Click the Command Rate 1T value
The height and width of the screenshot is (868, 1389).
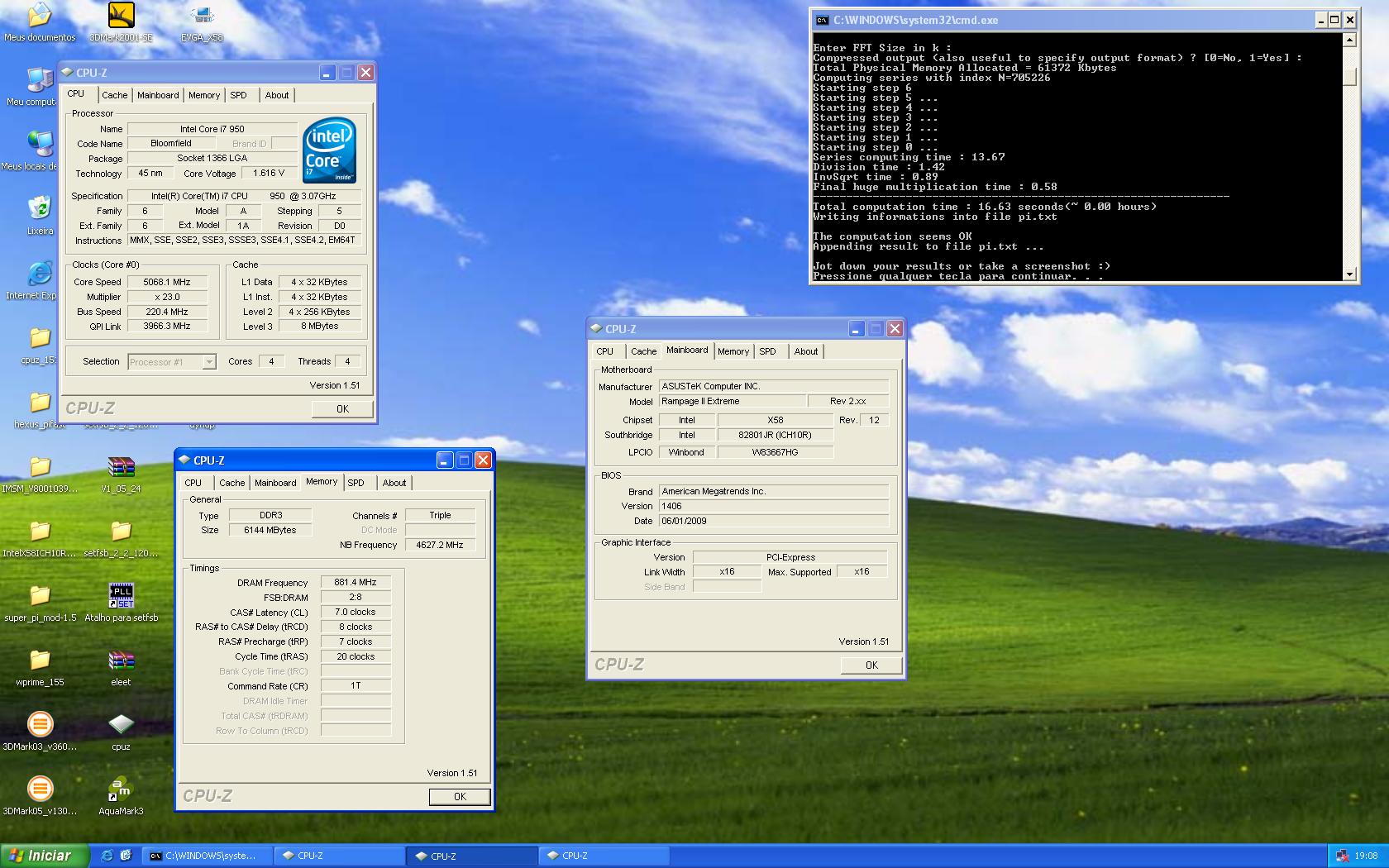(x=356, y=686)
